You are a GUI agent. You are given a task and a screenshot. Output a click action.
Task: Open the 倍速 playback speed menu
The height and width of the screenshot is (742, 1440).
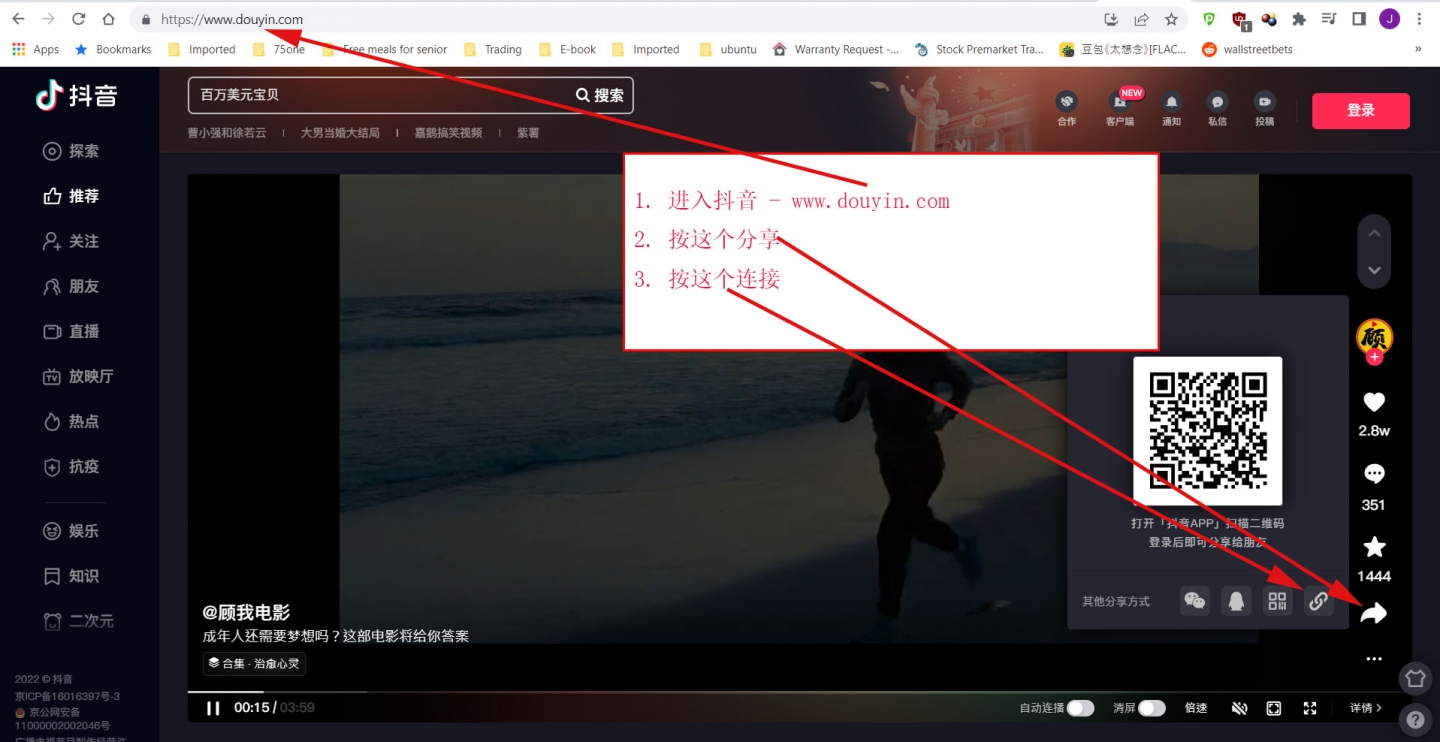1196,708
